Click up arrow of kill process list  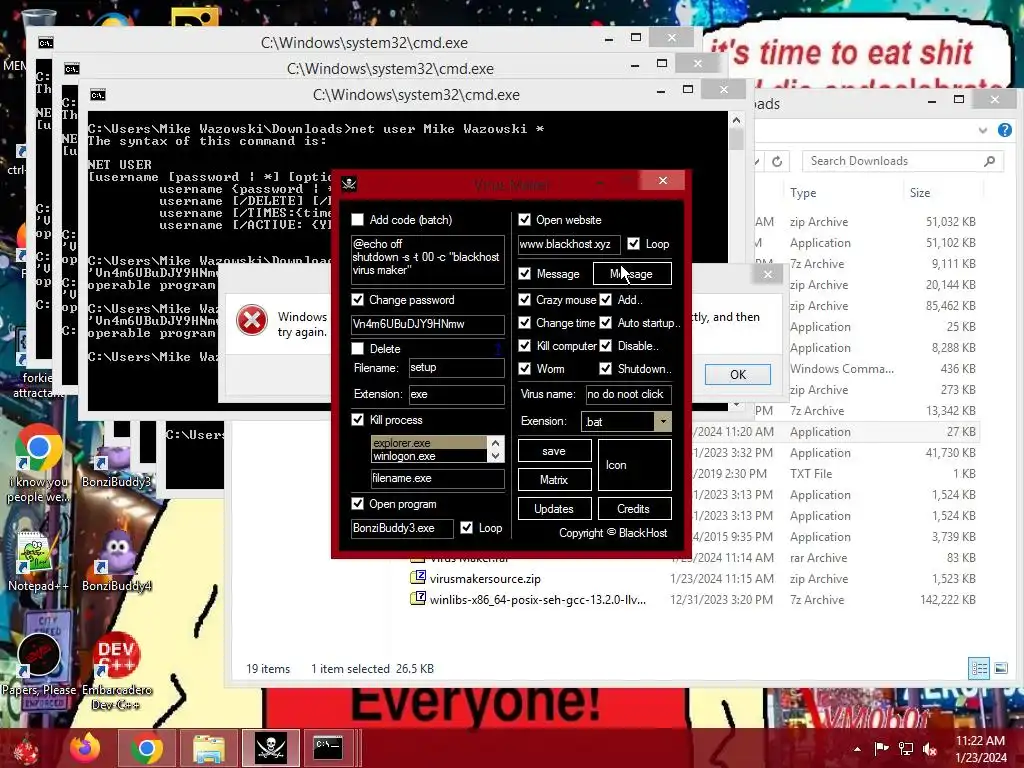click(x=496, y=442)
